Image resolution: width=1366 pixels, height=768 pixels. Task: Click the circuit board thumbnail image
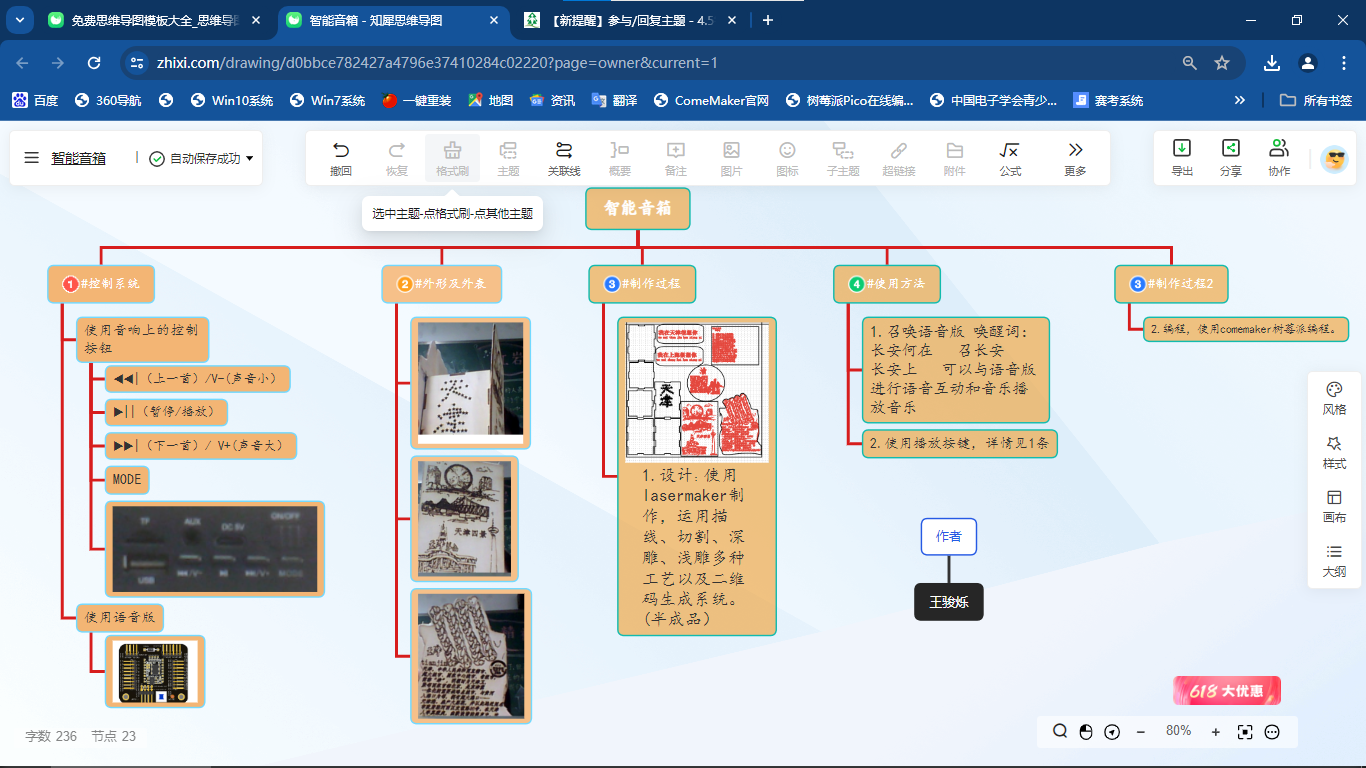155,671
